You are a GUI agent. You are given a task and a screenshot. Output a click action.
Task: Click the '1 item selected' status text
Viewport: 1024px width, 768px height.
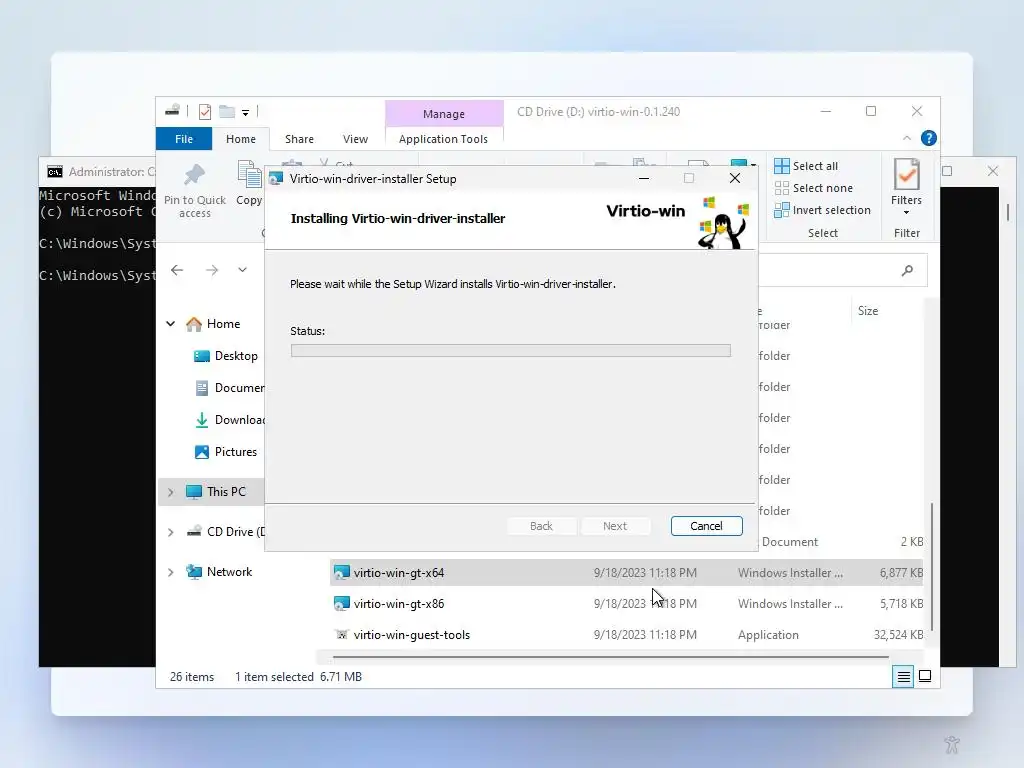pyautogui.click(x=274, y=677)
